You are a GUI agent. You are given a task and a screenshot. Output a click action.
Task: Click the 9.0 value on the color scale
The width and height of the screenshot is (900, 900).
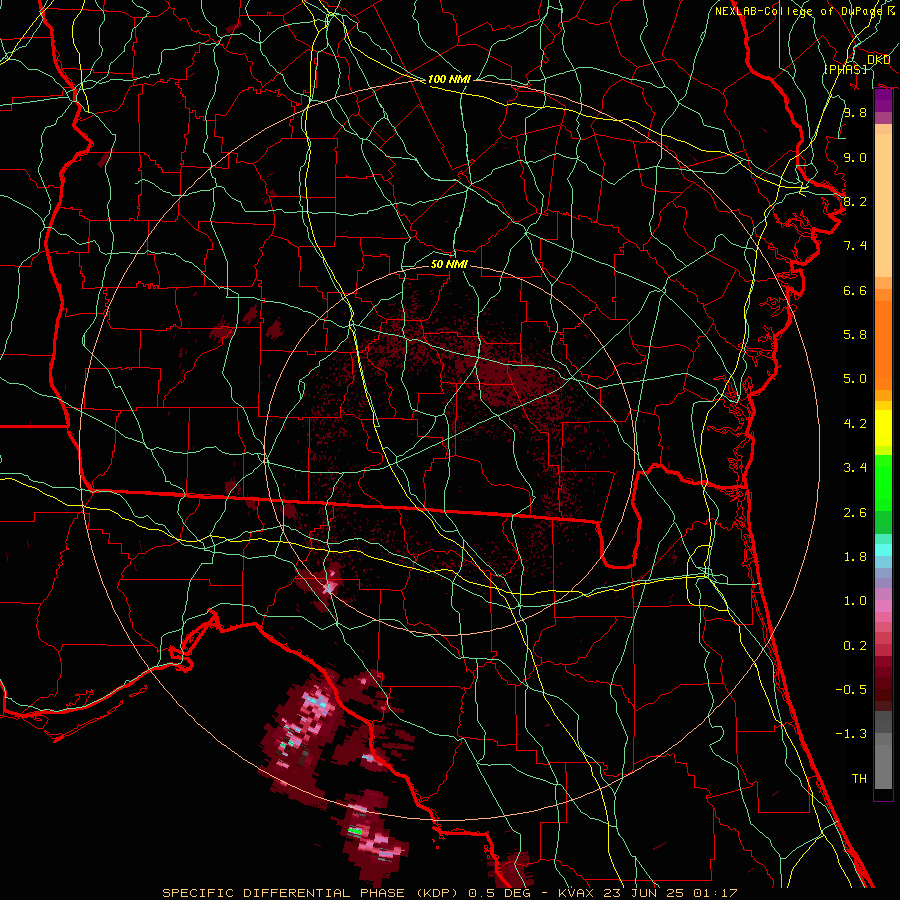[x=855, y=157]
